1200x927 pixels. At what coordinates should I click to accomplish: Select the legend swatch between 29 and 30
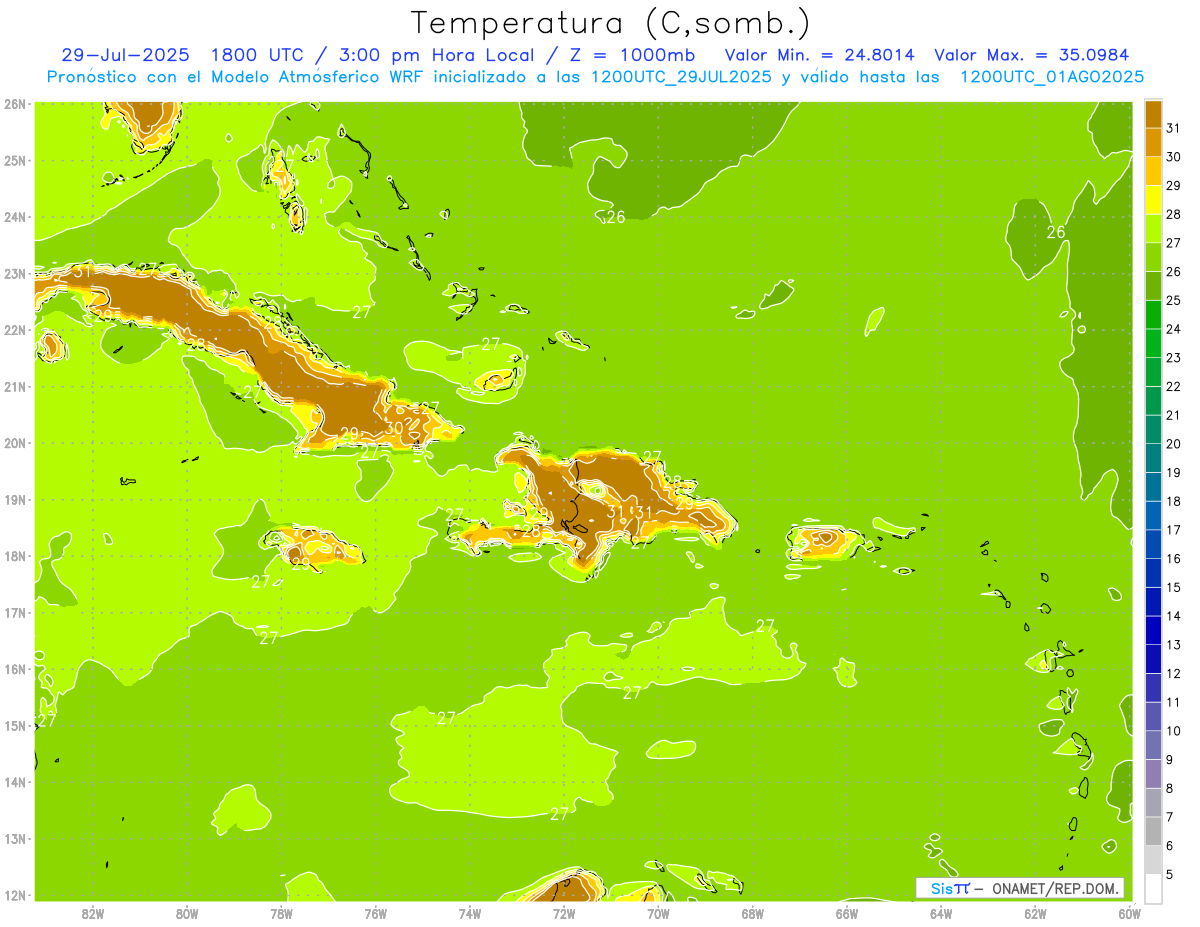(1153, 171)
